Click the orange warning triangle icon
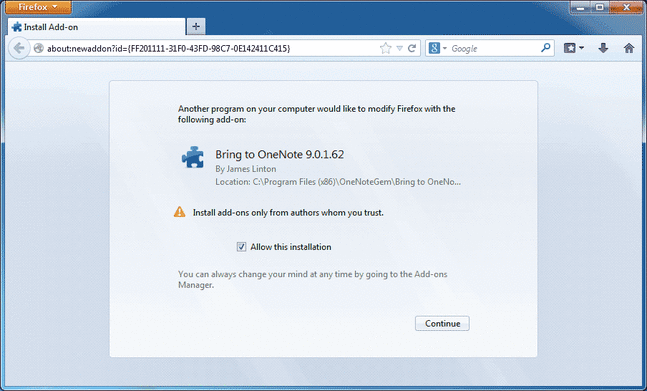The width and height of the screenshot is (647, 391). (x=179, y=212)
